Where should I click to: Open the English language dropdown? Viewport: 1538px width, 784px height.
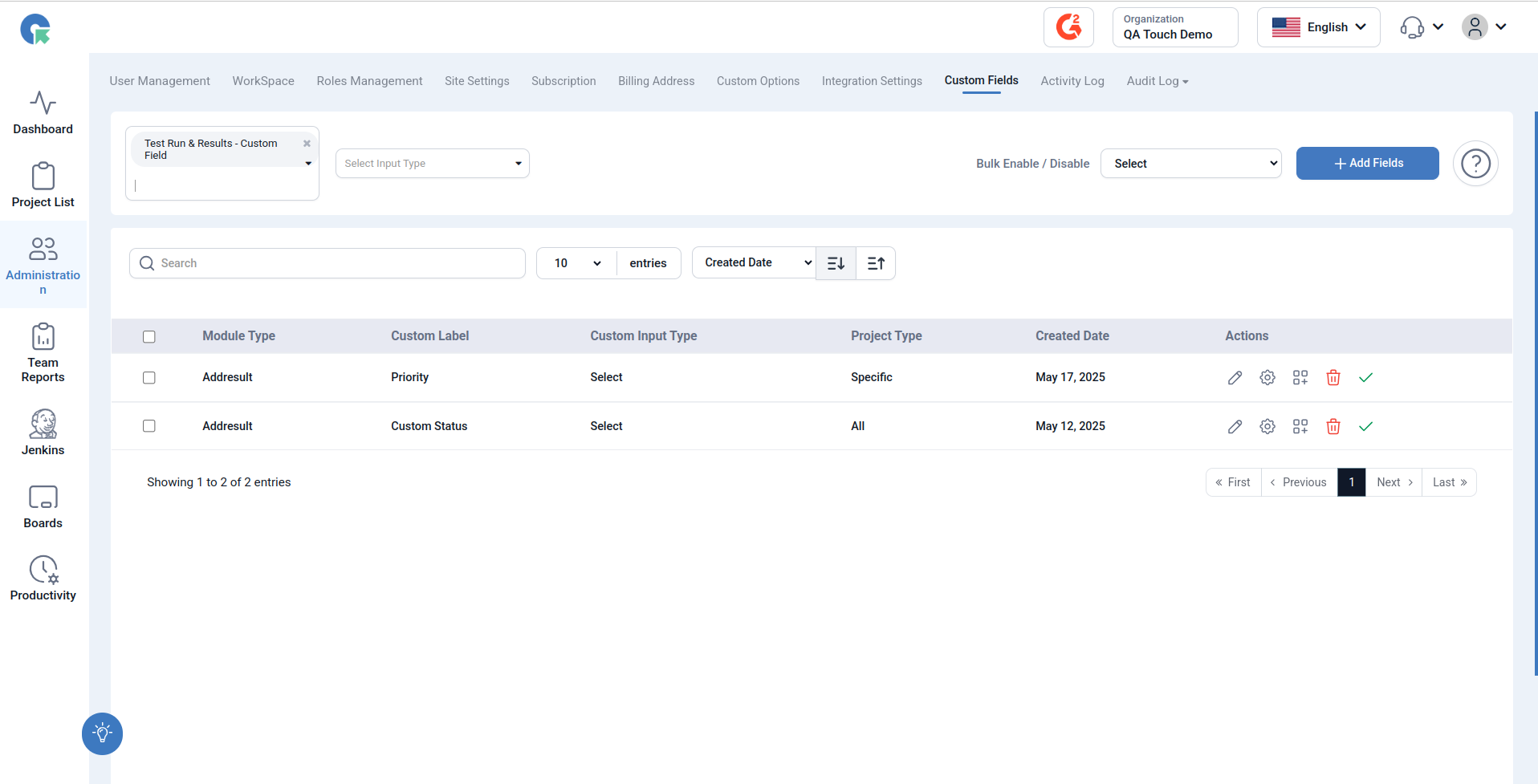(x=1319, y=27)
